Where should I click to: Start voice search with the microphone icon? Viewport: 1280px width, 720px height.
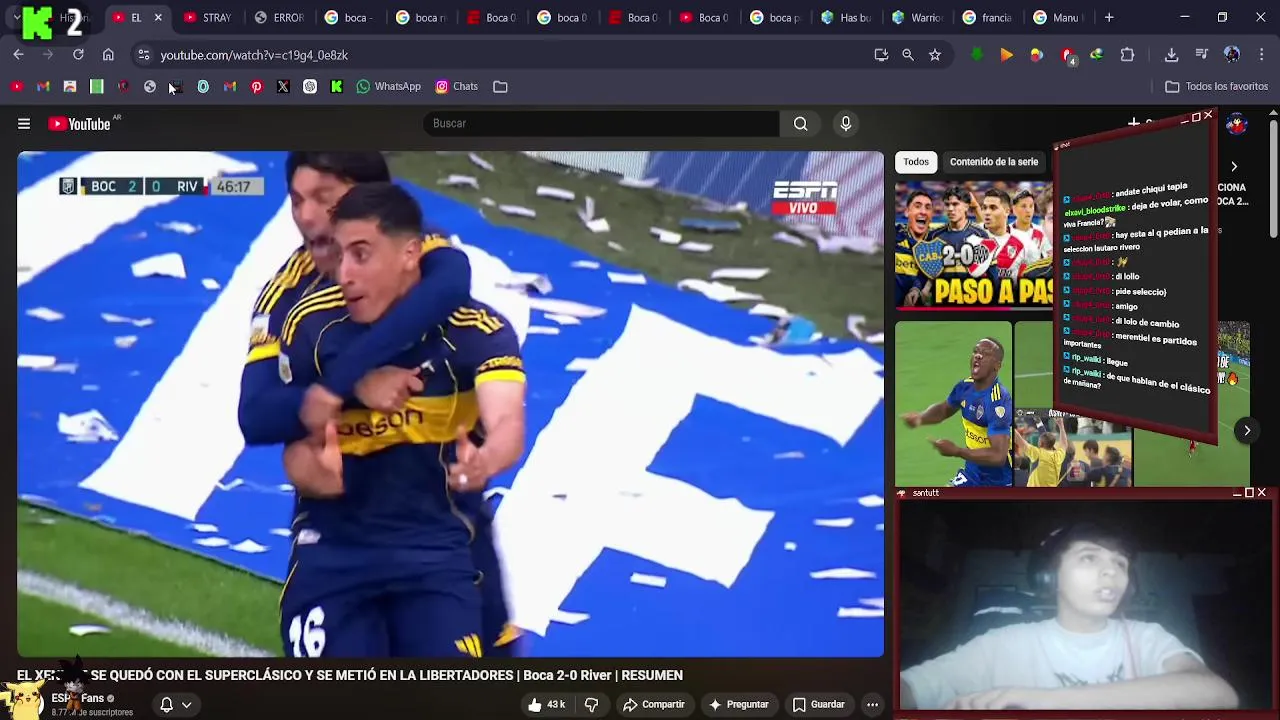(x=846, y=123)
